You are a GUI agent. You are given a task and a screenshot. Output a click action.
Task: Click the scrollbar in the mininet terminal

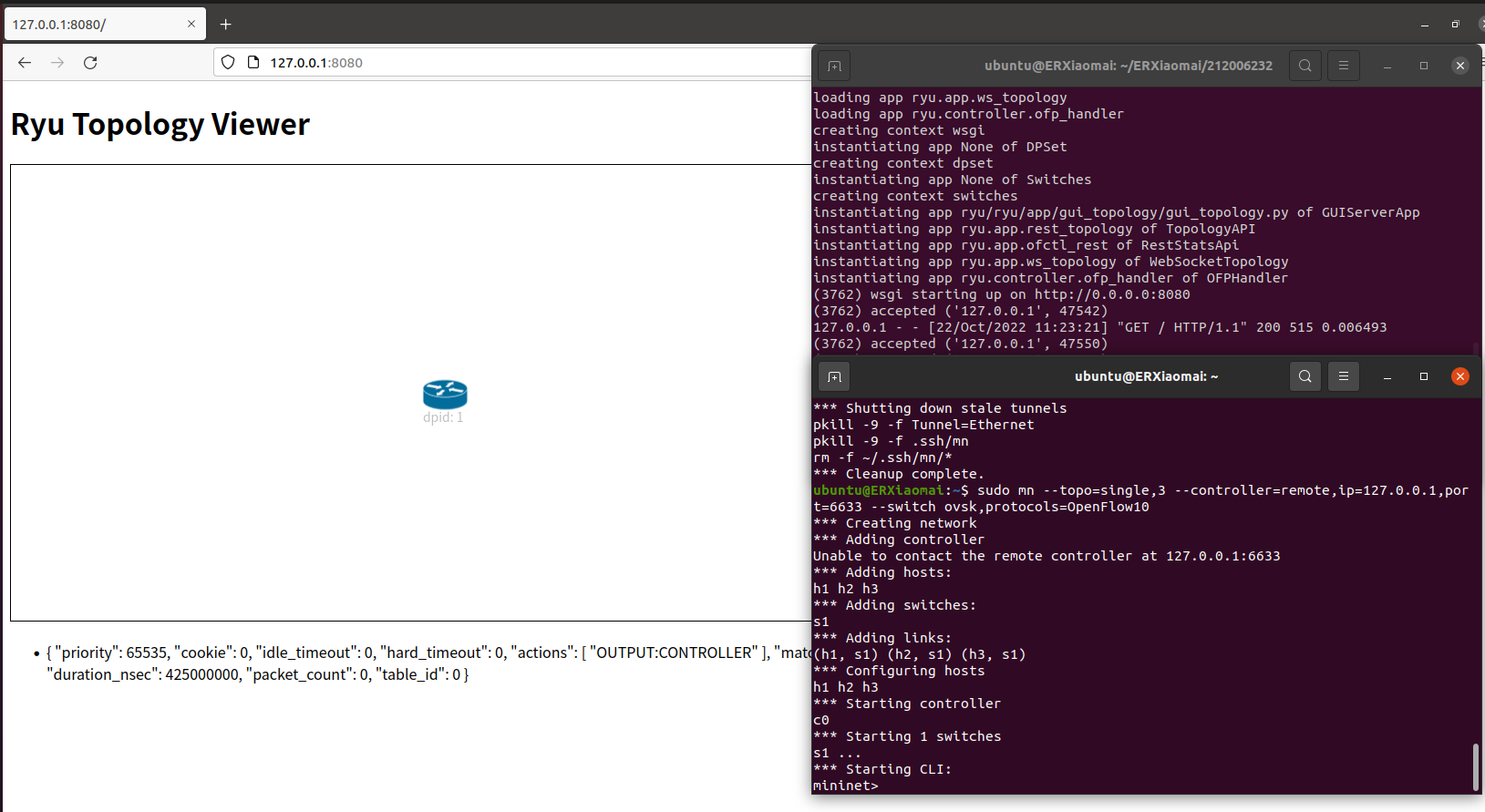tap(1476, 767)
